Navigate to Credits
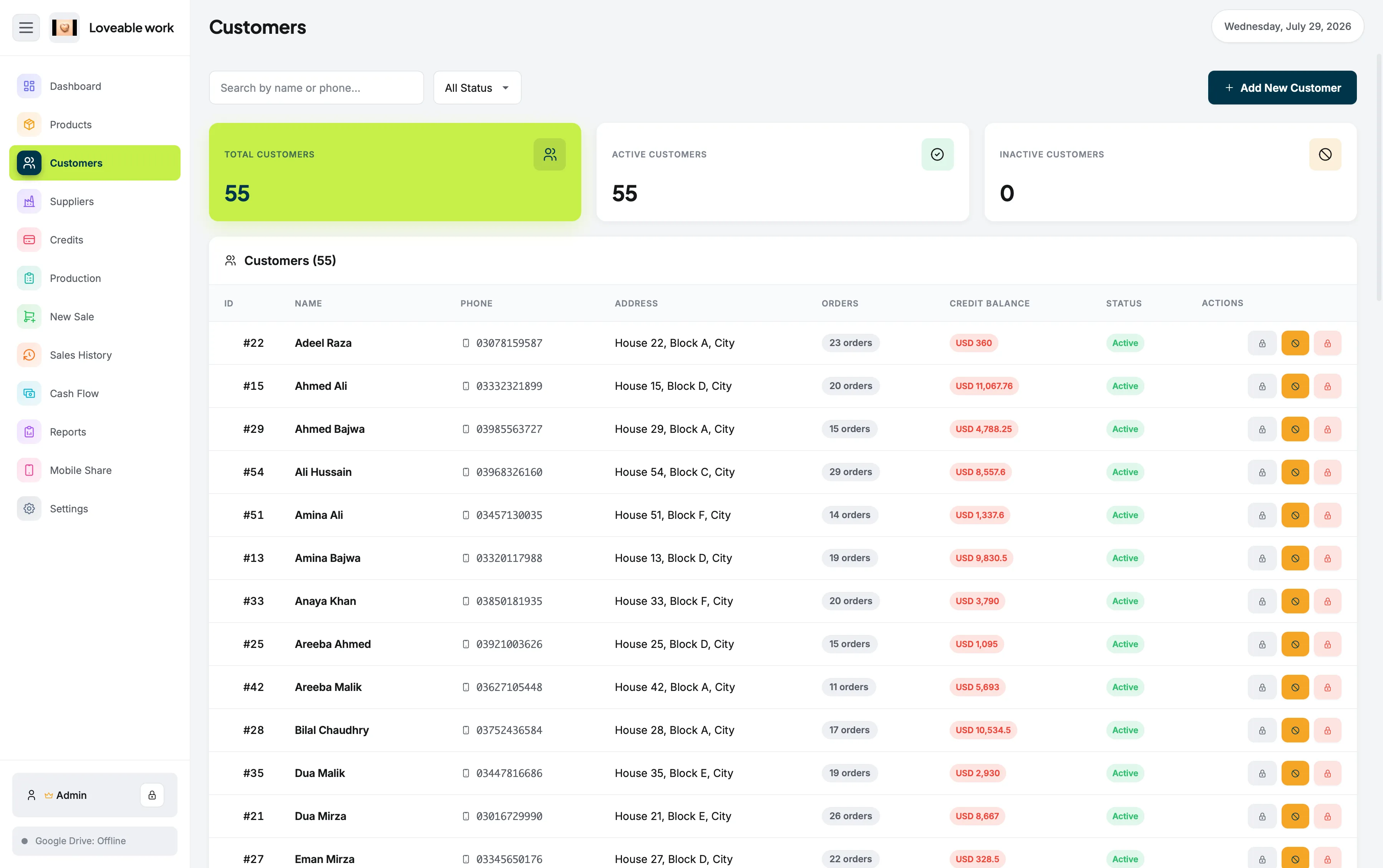1383x868 pixels. click(x=95, y=240)
